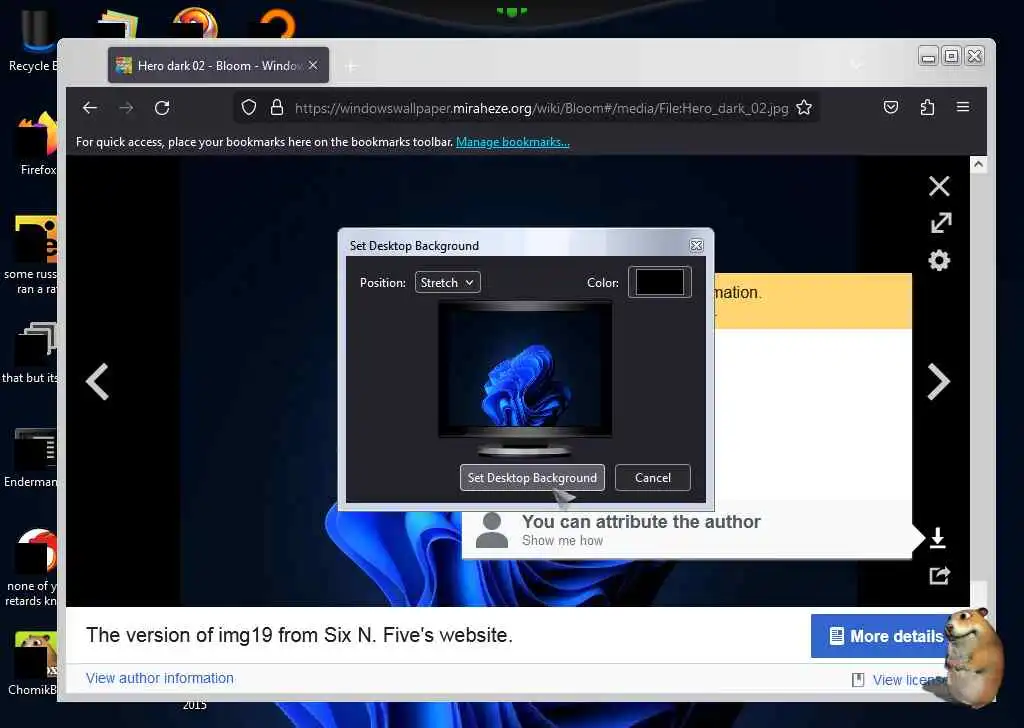Image resolution: width=1024 pixels, height=728 pixels.
Task: Reload the page with refresh icon
Action: pos(162,108)
